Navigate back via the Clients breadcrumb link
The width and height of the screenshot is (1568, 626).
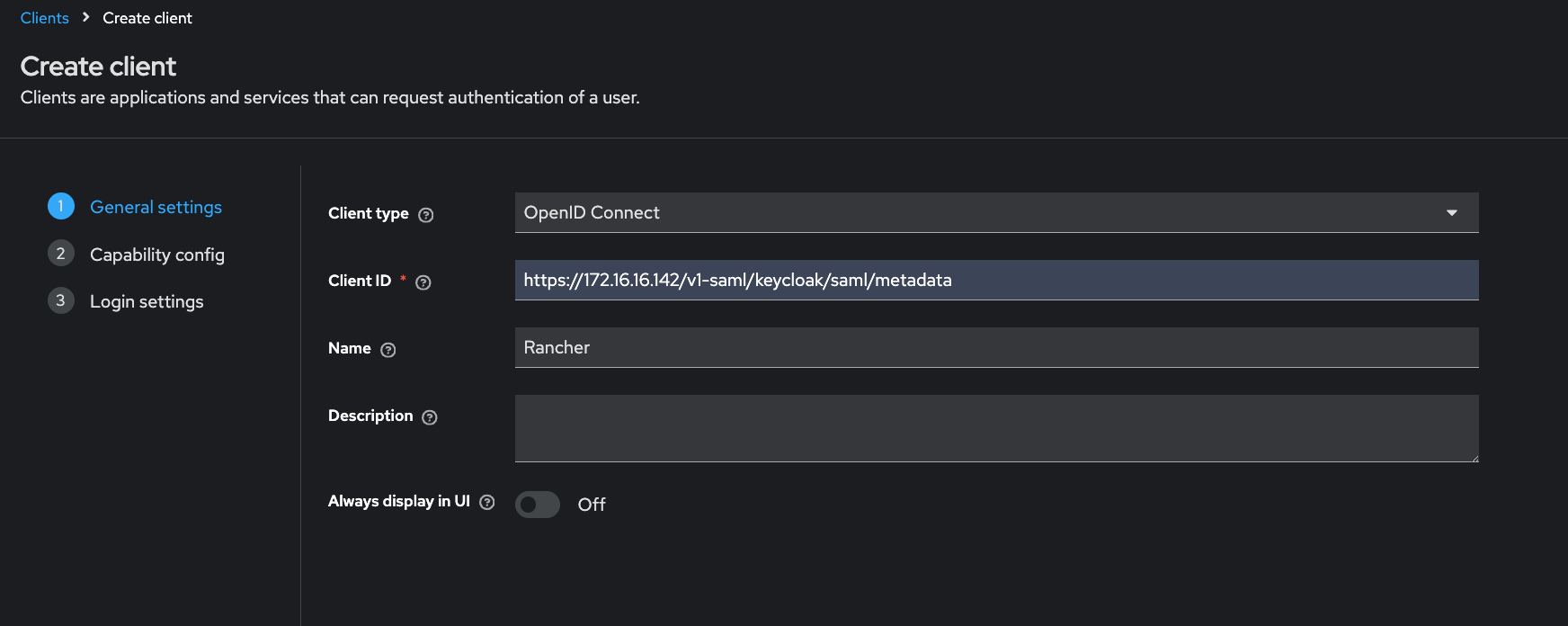pos(44,18)
